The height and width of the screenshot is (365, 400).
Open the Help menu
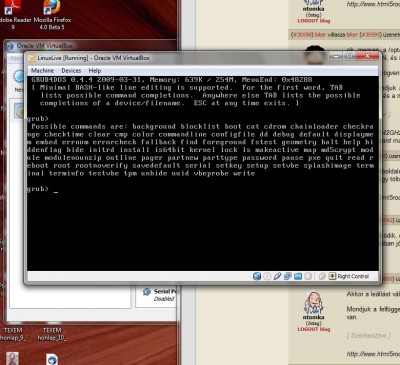tap(95, 71)
